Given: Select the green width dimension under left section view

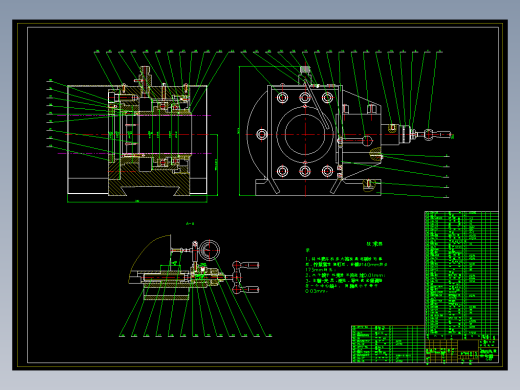Looking at the screenshot, I should coord(137,201).
